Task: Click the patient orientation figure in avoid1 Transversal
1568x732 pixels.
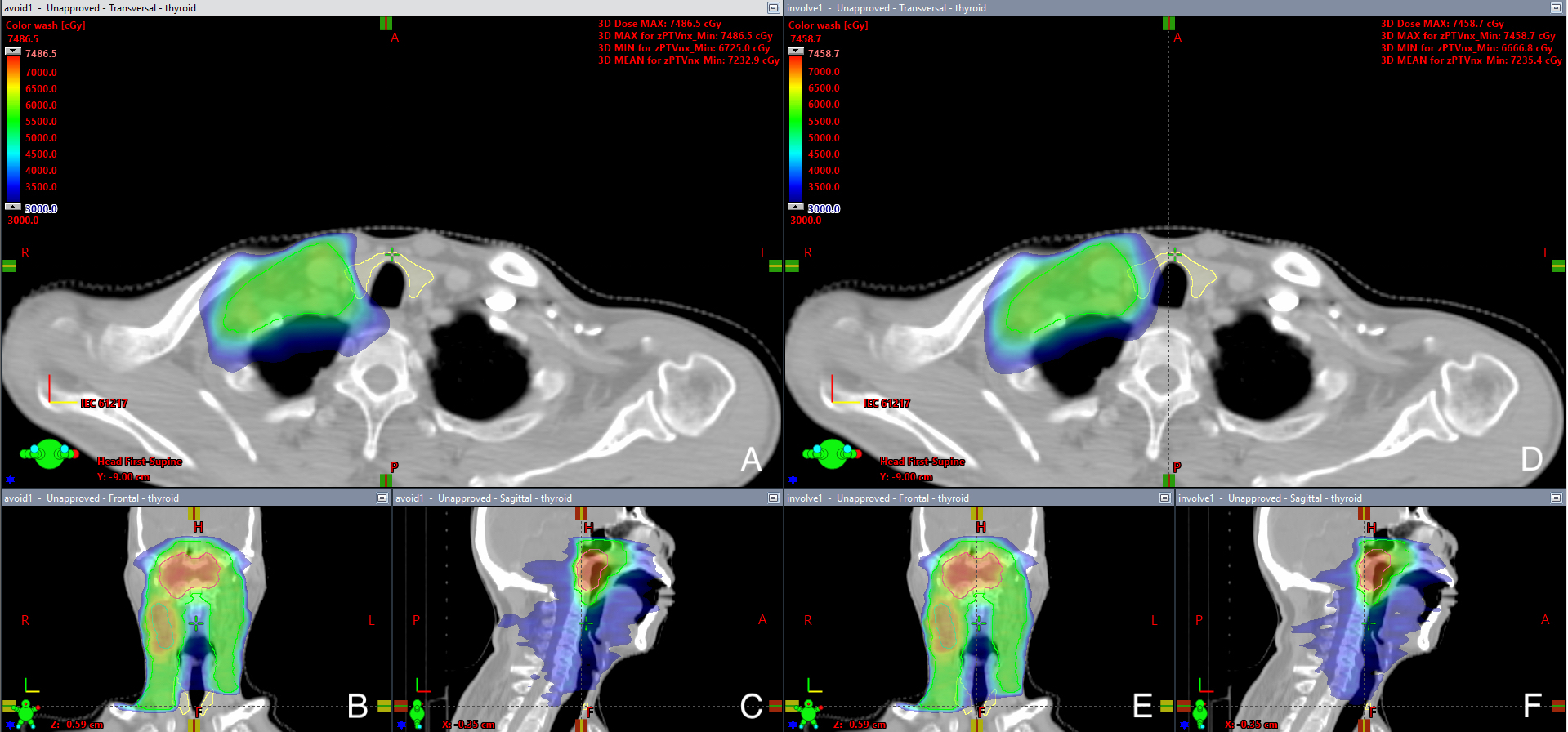Action: tap(49, 453)
